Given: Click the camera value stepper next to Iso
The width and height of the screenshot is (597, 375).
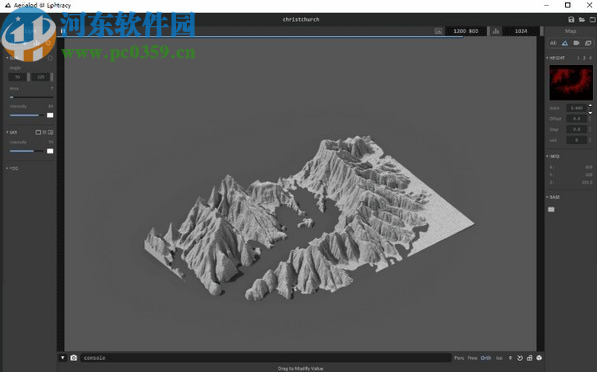Looking at the screenshot, I should pyautogui.click(x=510, y=358).
